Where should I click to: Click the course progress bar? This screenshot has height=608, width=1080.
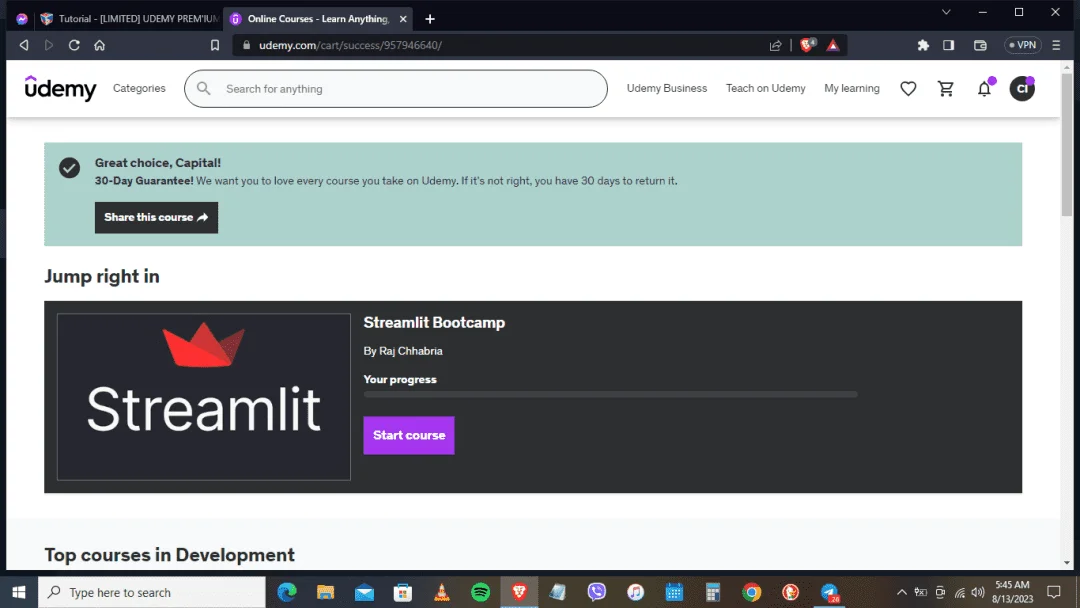point(610,395)
